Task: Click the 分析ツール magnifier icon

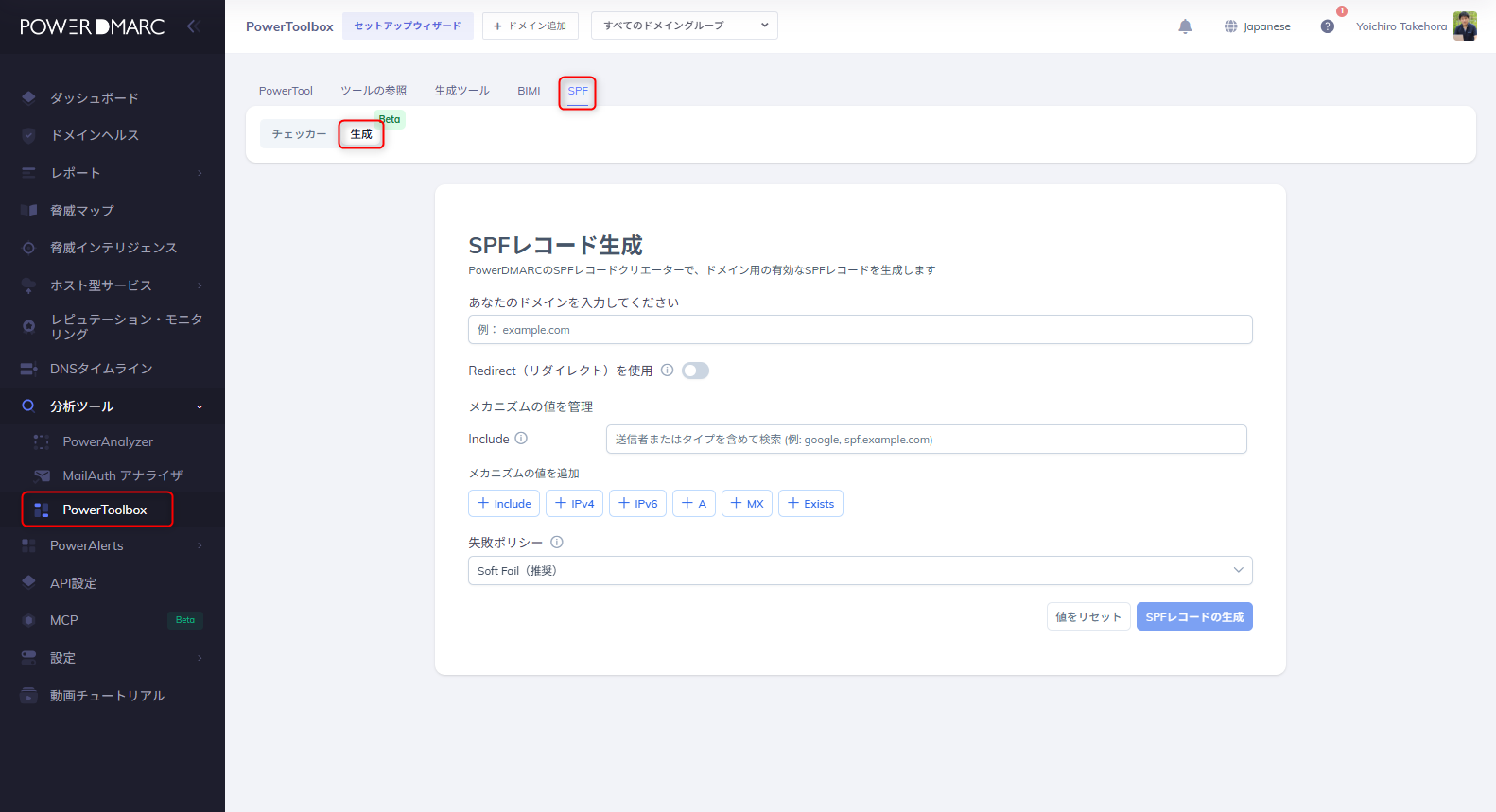Action: 28,406
